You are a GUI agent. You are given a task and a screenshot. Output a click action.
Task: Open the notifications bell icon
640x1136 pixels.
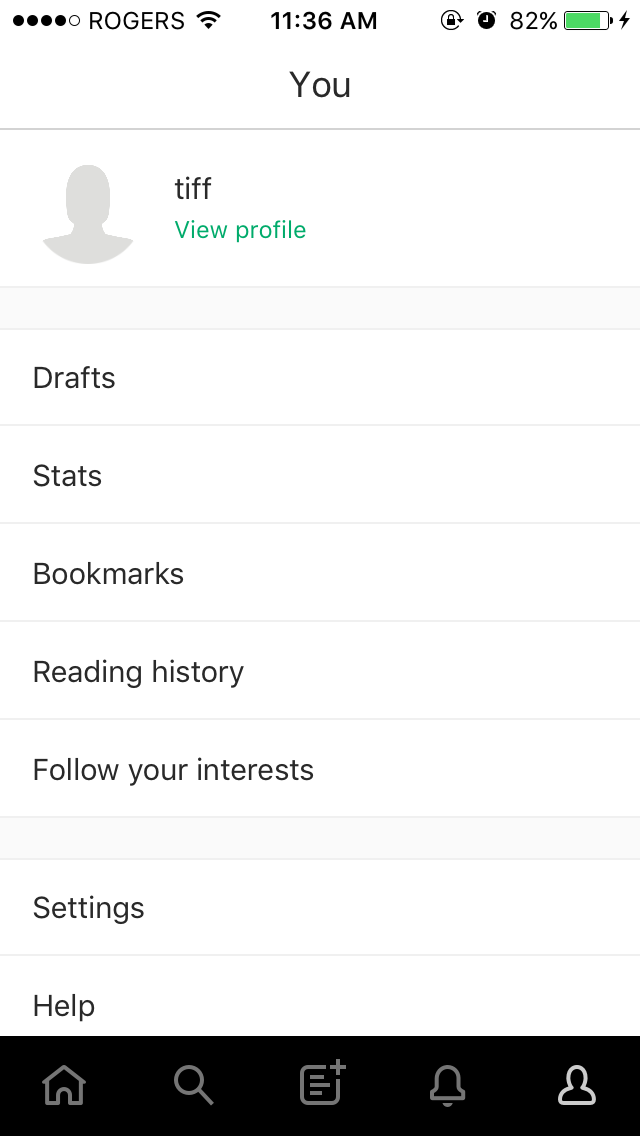[448, 1085]
